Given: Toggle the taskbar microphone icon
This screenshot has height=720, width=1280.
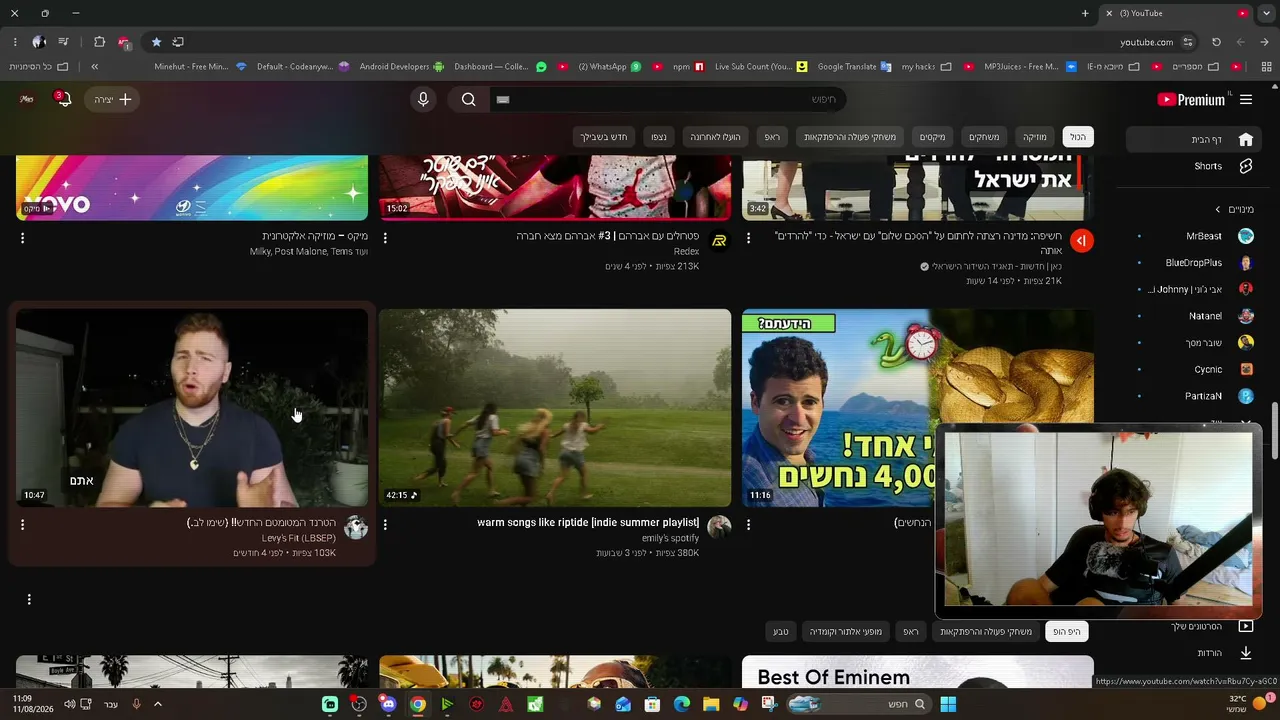Looking at the screenshot, I should coord(136,704).
